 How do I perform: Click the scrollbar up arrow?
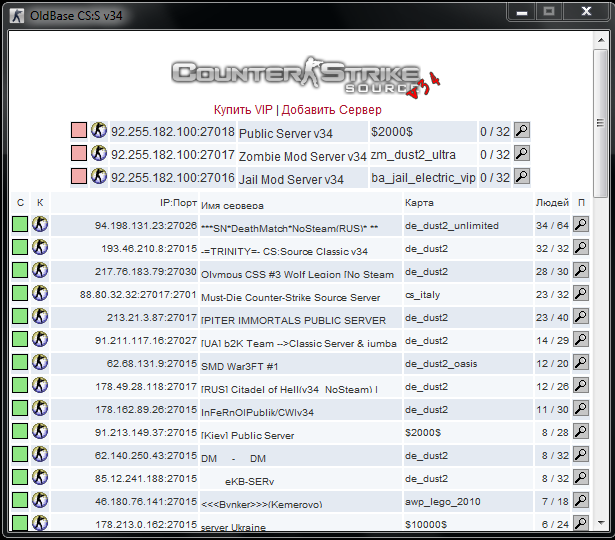click(600, 40)
